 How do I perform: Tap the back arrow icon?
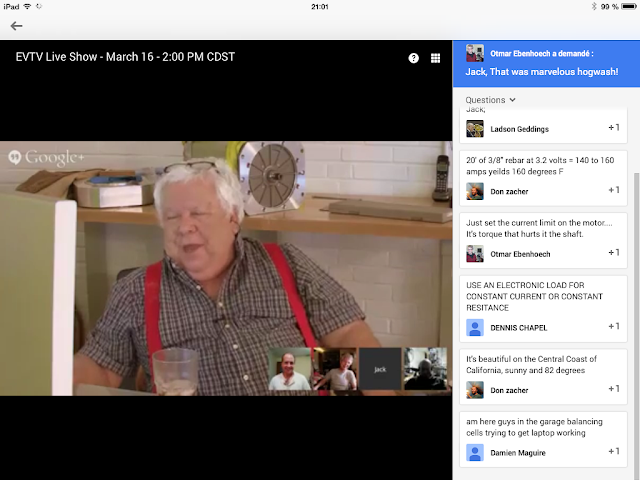click(x=16, y=26)
